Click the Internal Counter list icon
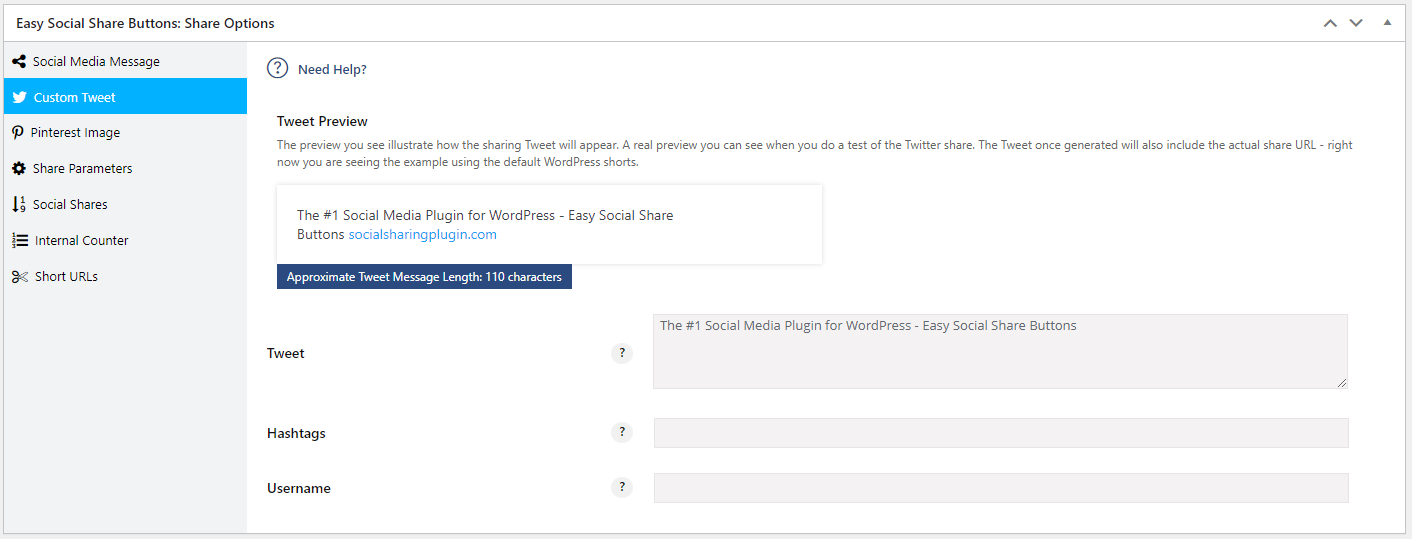The image size is (1412, 539). pyautogui.click(x=19, y=240)
